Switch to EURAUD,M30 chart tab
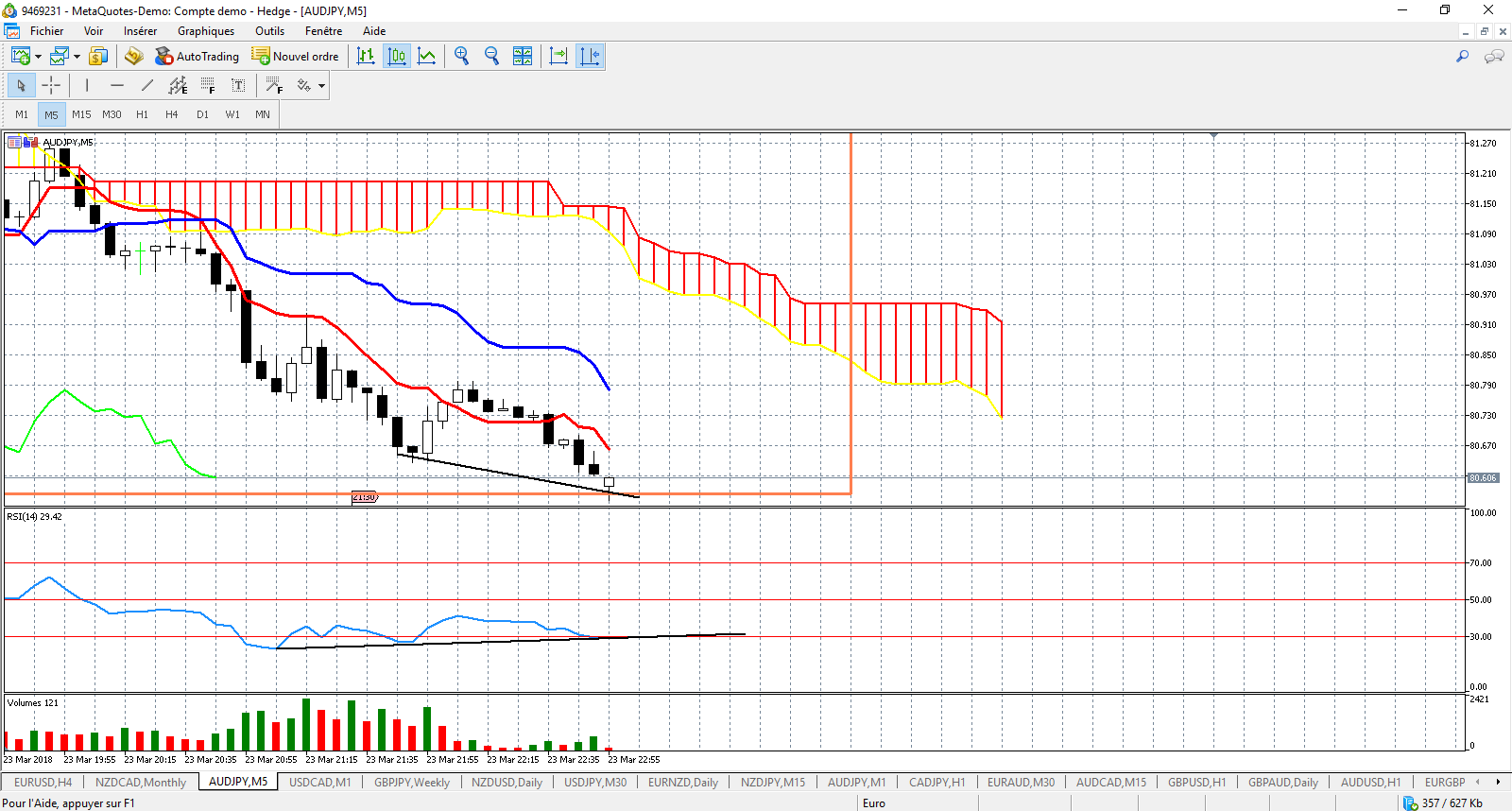1512x811 pixels. click(1021, 783)
